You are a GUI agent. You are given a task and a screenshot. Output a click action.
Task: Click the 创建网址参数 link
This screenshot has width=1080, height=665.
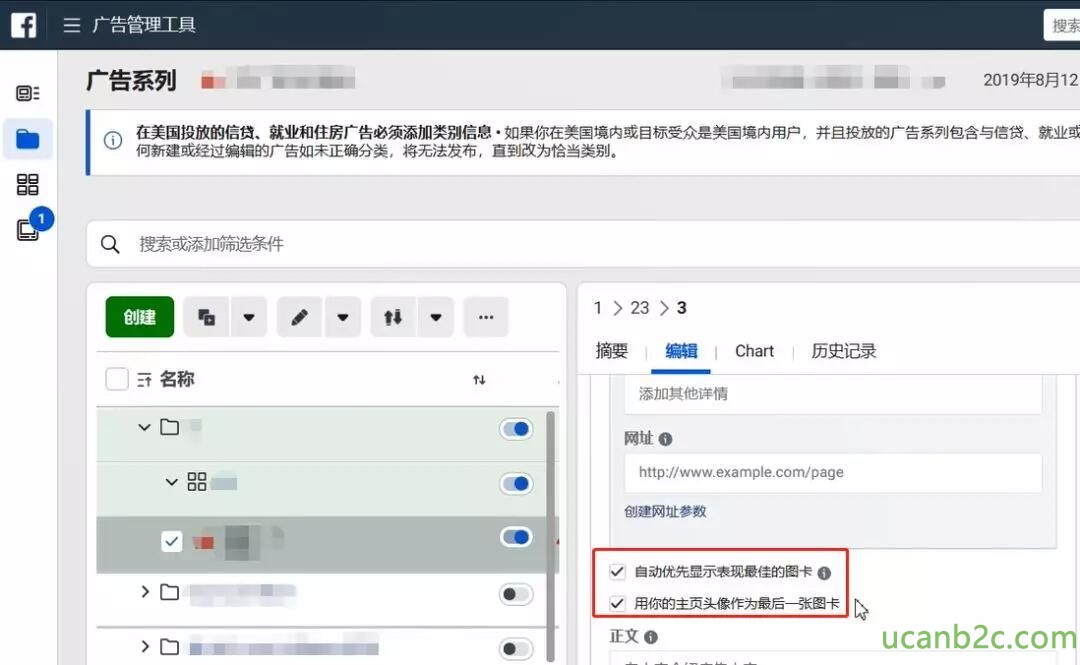[x=665, y=511]
